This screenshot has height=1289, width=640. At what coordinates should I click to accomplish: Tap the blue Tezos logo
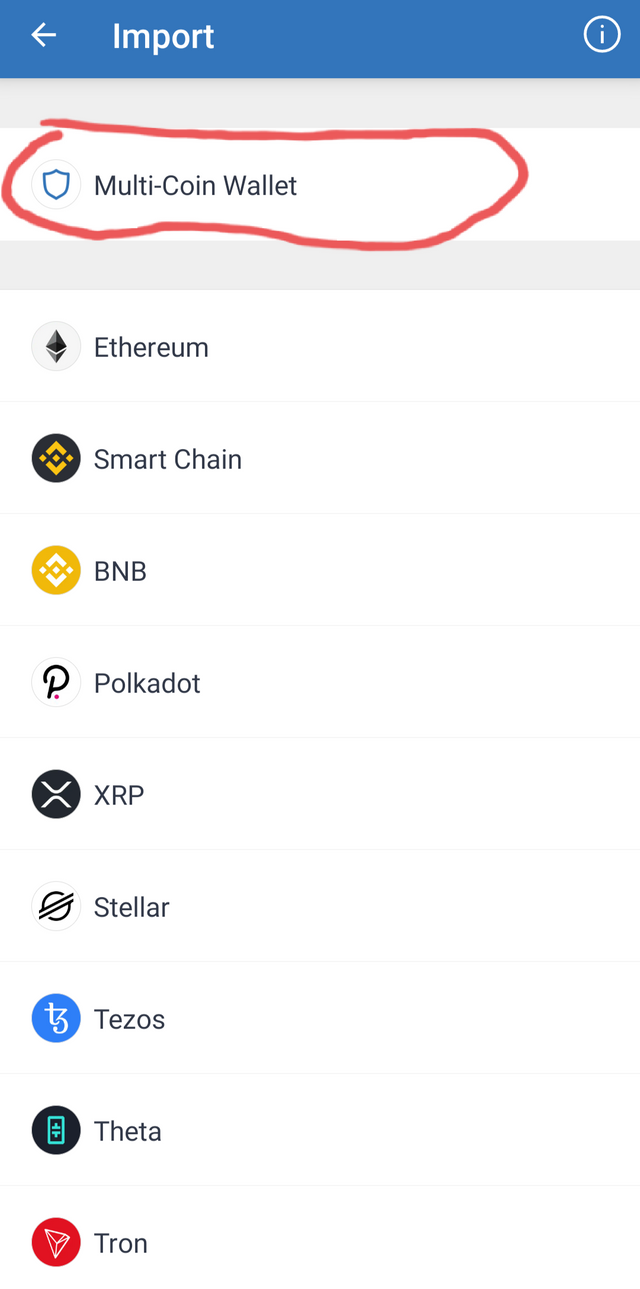[56, 1019]
